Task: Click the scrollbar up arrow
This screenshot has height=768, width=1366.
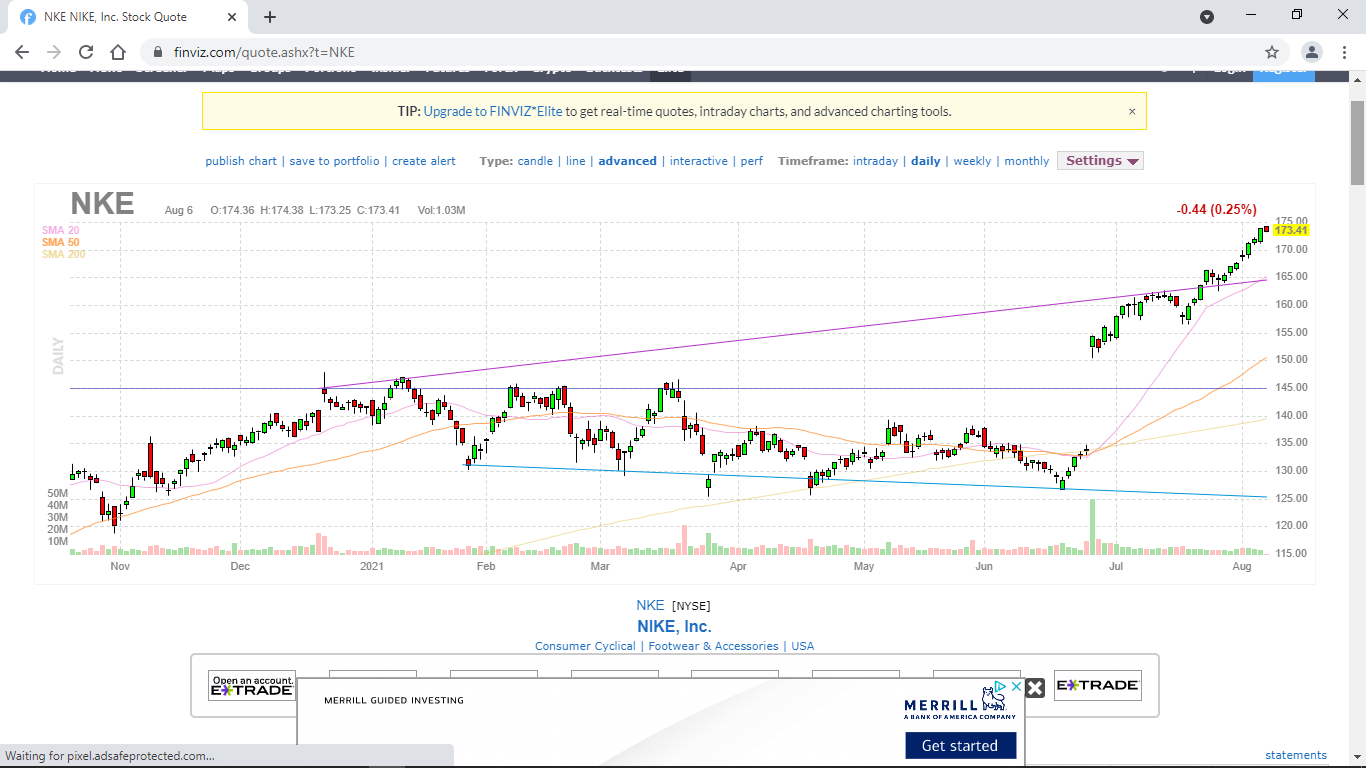Action: (1357, 79)
